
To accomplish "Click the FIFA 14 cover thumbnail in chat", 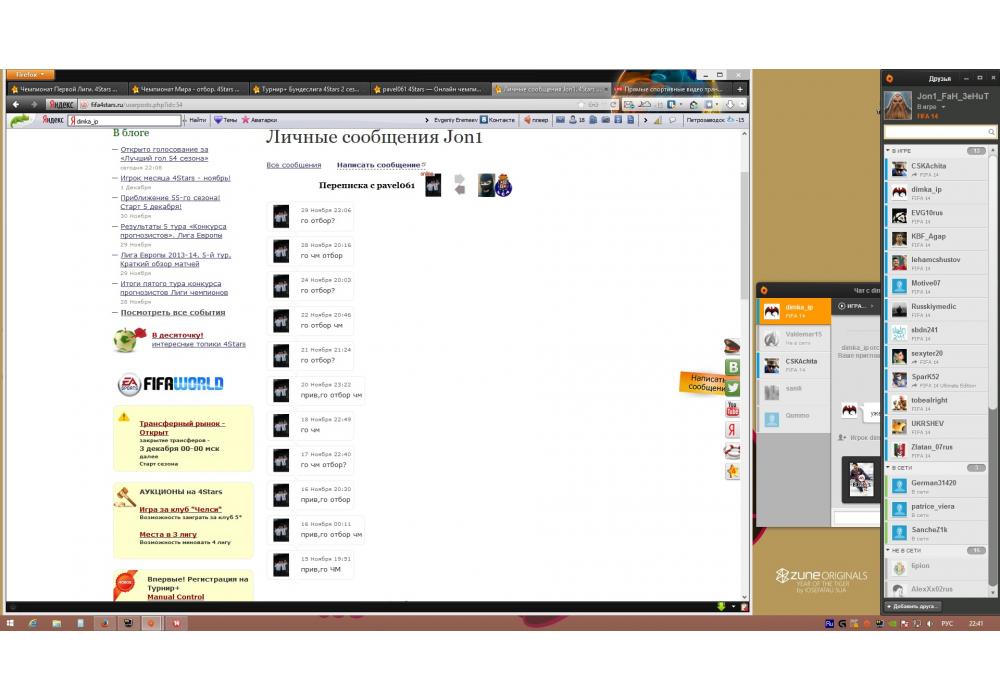I will pyautogui.click(x=861, y=479).
